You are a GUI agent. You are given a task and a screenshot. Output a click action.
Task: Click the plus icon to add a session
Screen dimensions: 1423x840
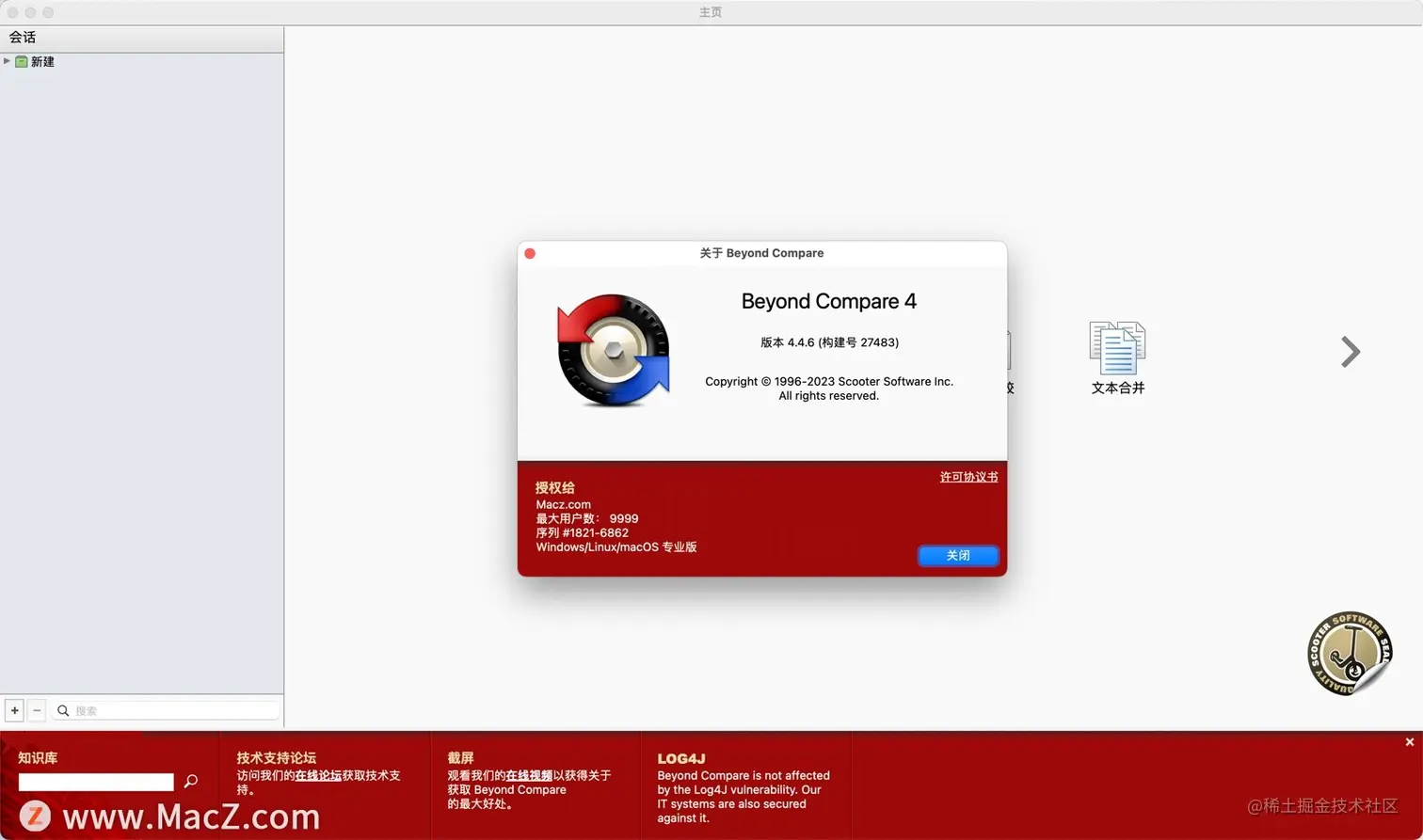click(14, 710)
